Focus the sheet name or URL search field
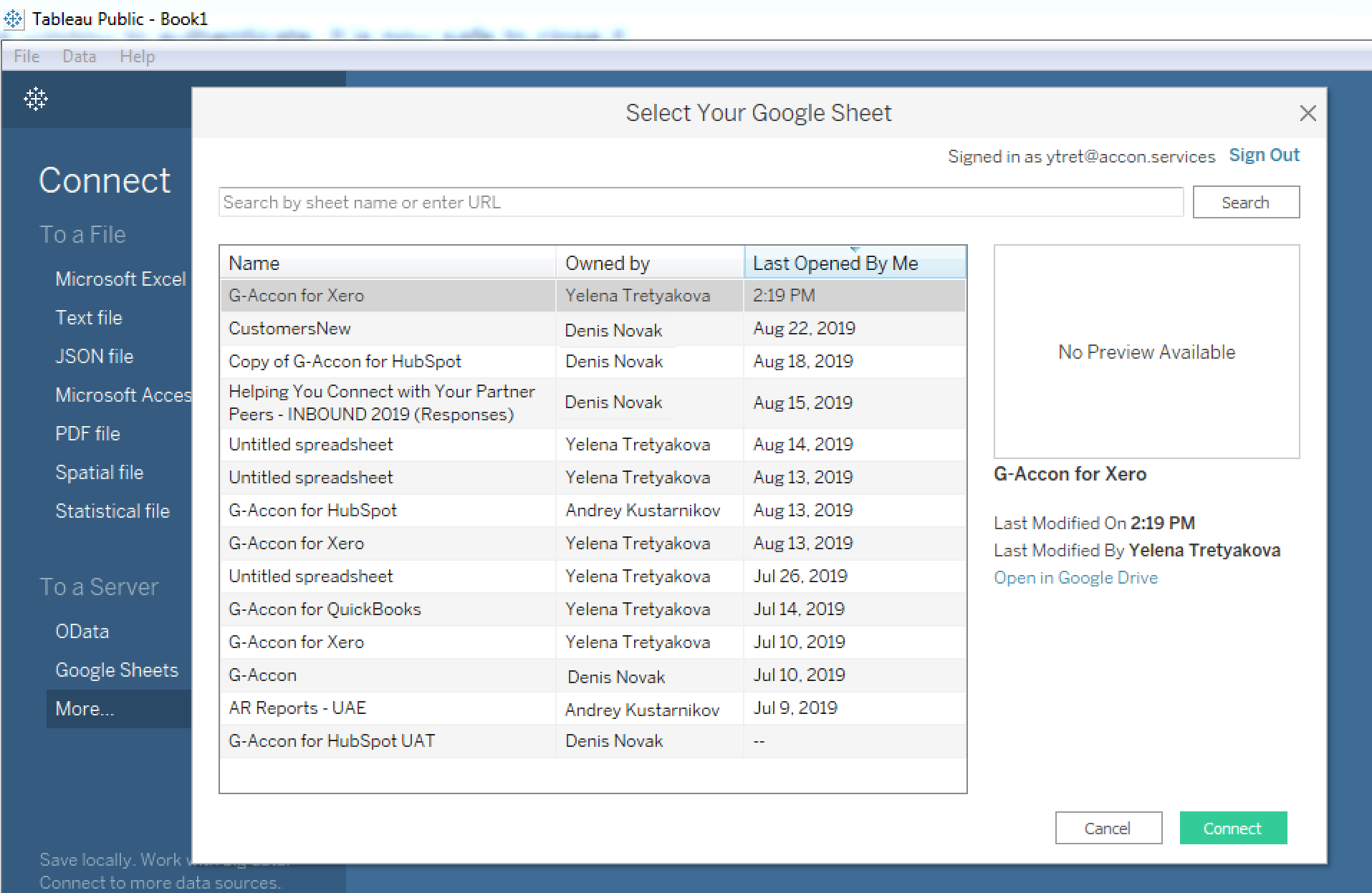The width and height of the screenshot is (1372, 893). tap(701, 203)
